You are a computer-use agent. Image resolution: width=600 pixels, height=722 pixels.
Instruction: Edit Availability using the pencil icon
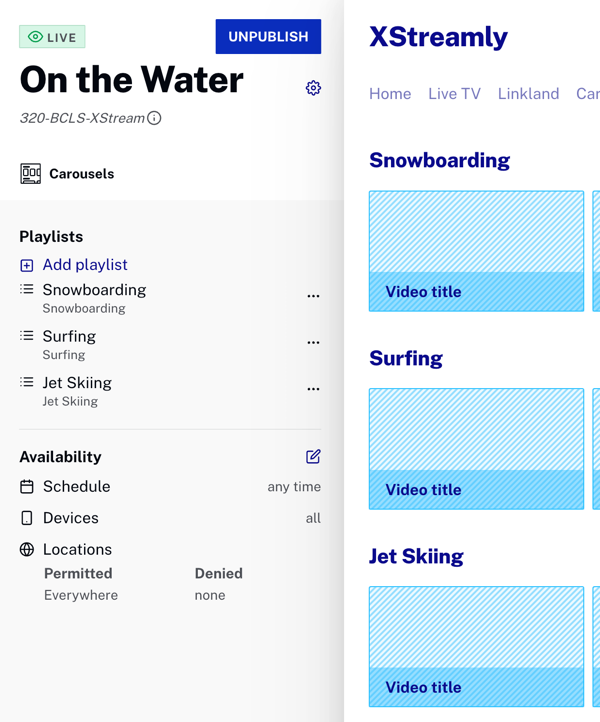point(313,456)
